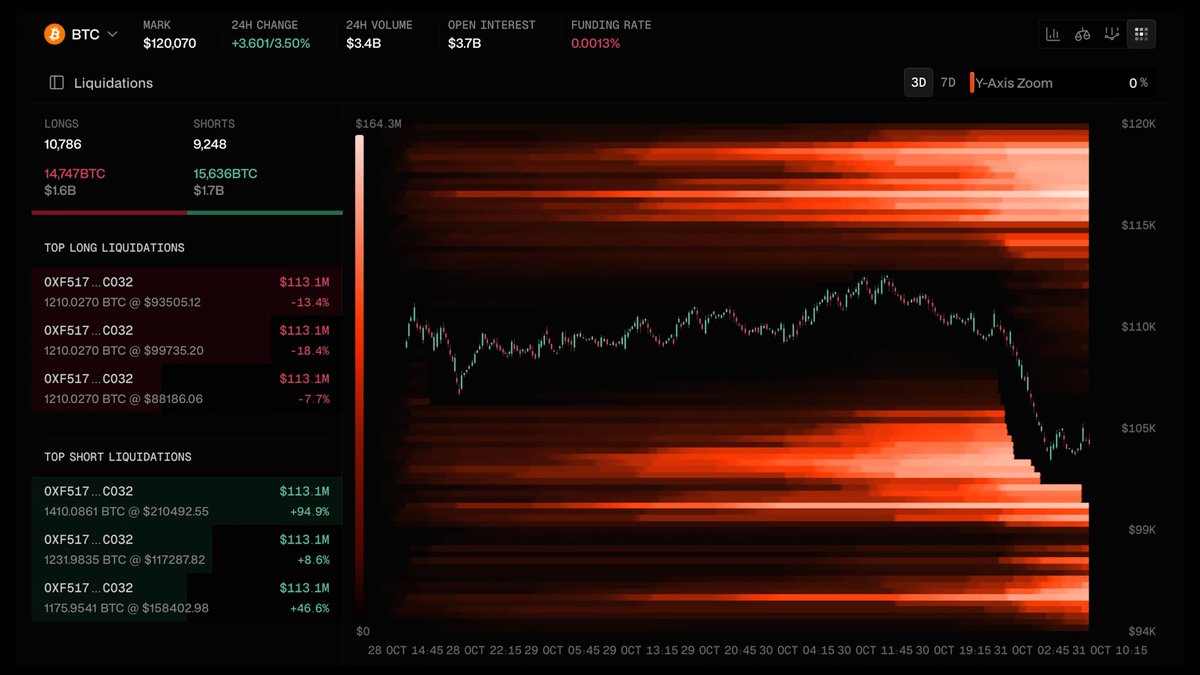Click the Top Long Liquidations heading

pyautogui.click(x=114, y=247)
